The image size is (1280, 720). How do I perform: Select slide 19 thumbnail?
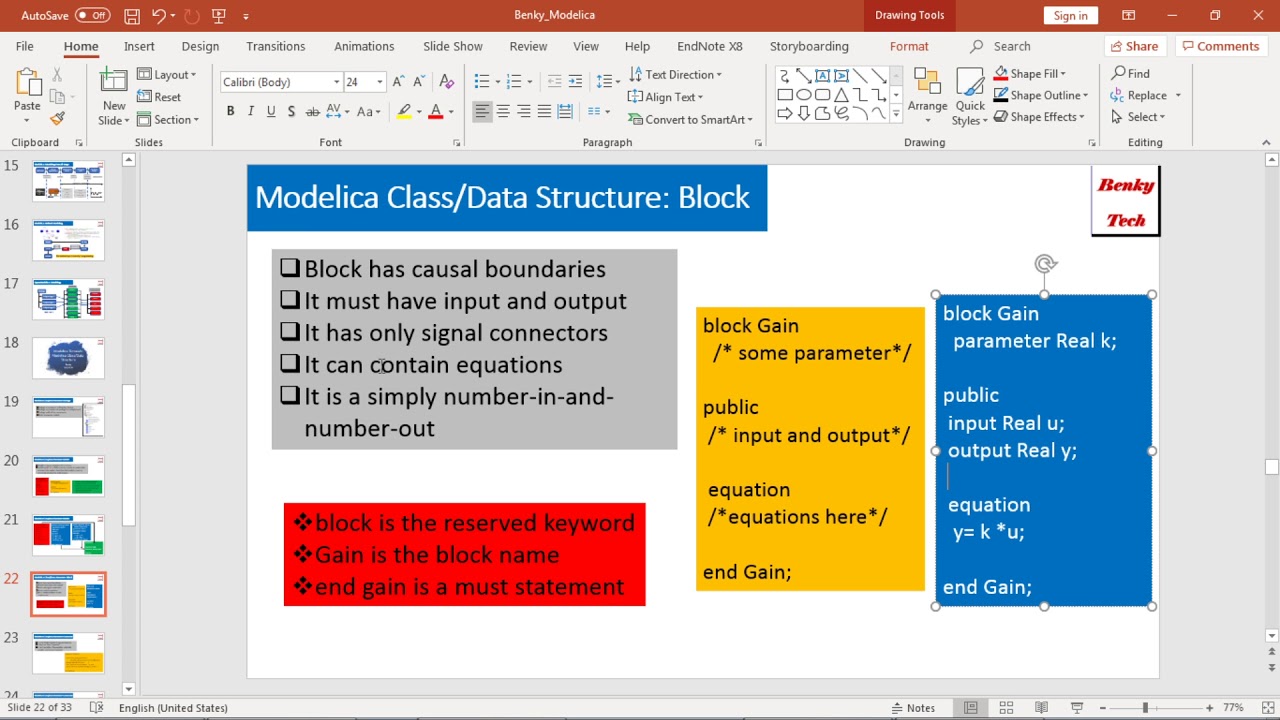click(x=68, y=417)
